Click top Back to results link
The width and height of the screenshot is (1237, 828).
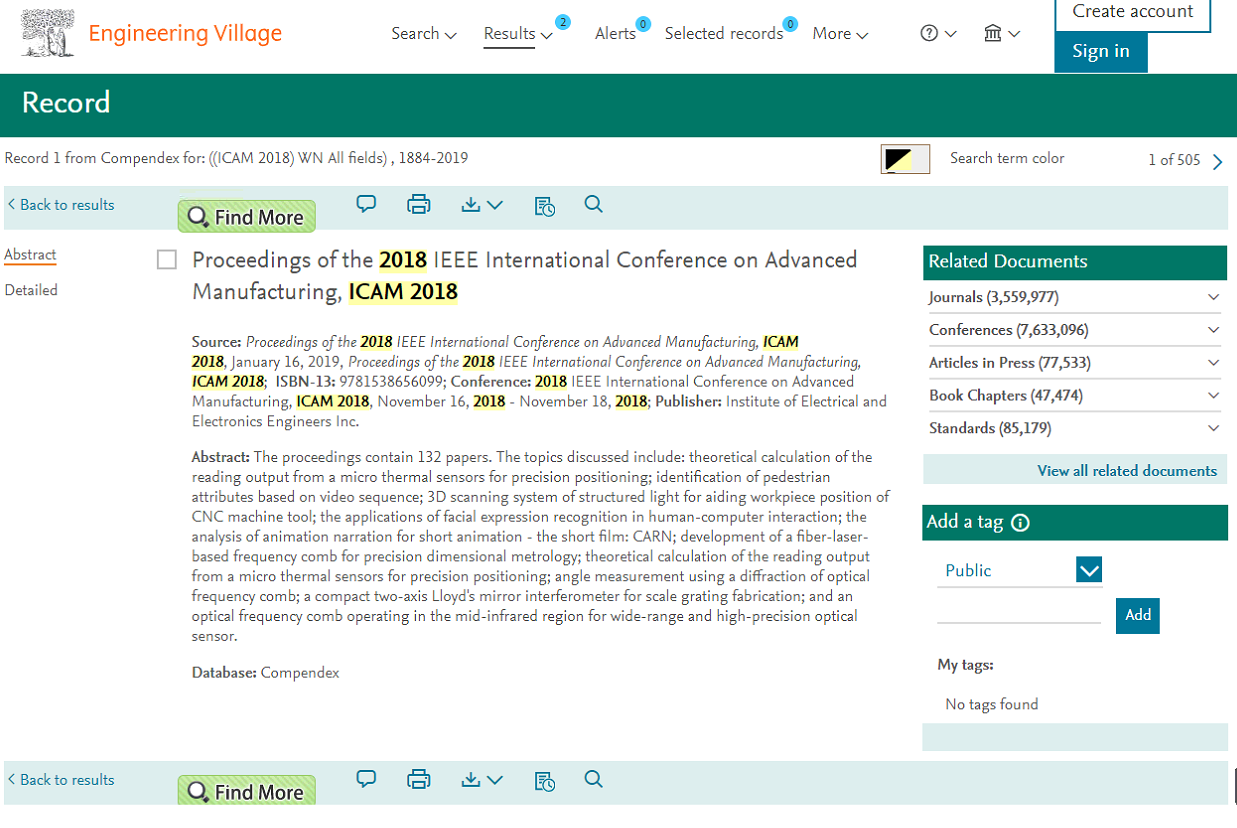coord(61,205)
